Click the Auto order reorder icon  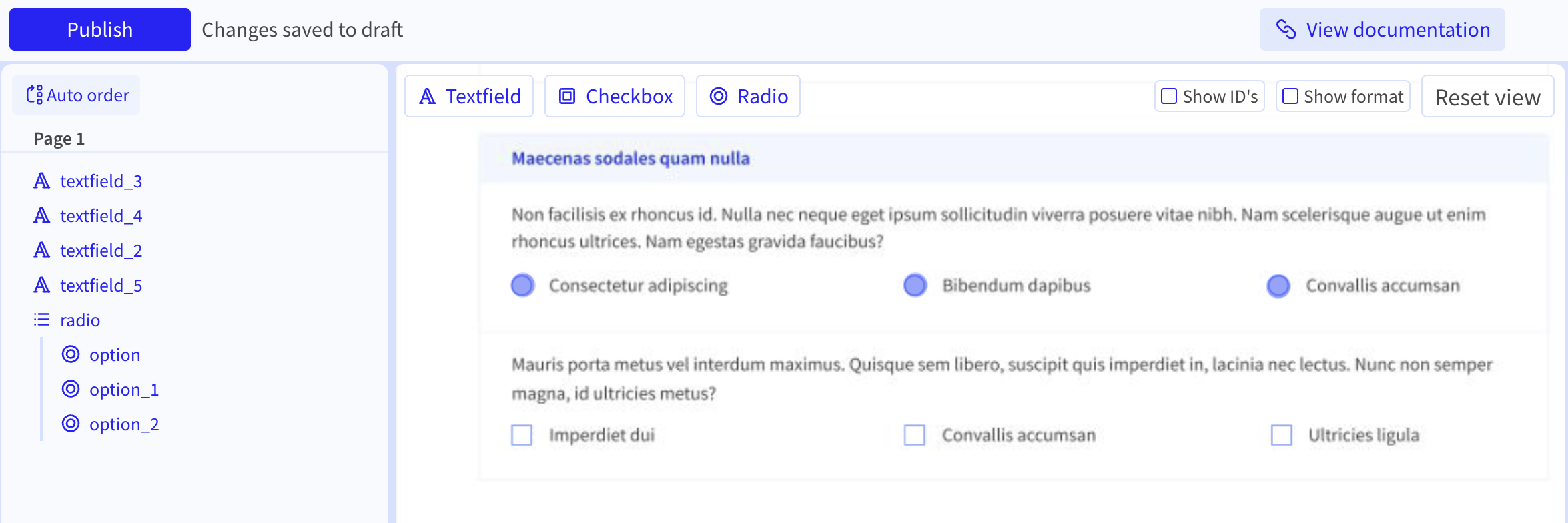click(35, 95)
